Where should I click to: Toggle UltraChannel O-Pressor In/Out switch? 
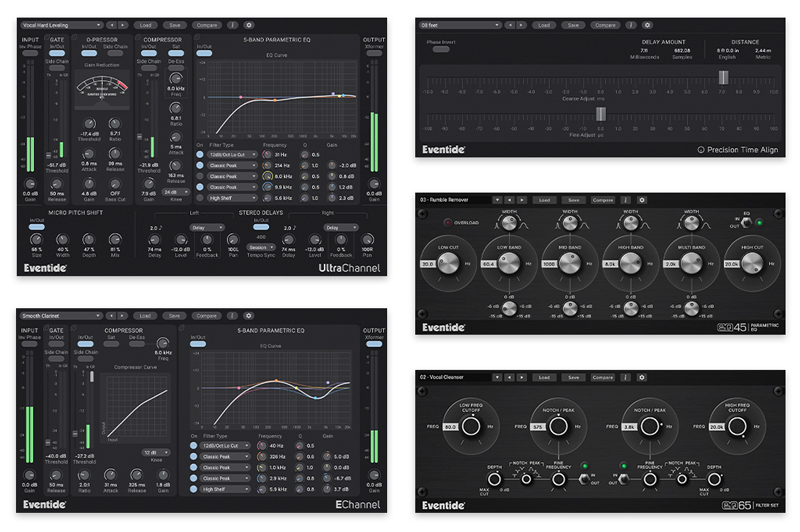tap(89, 53)
